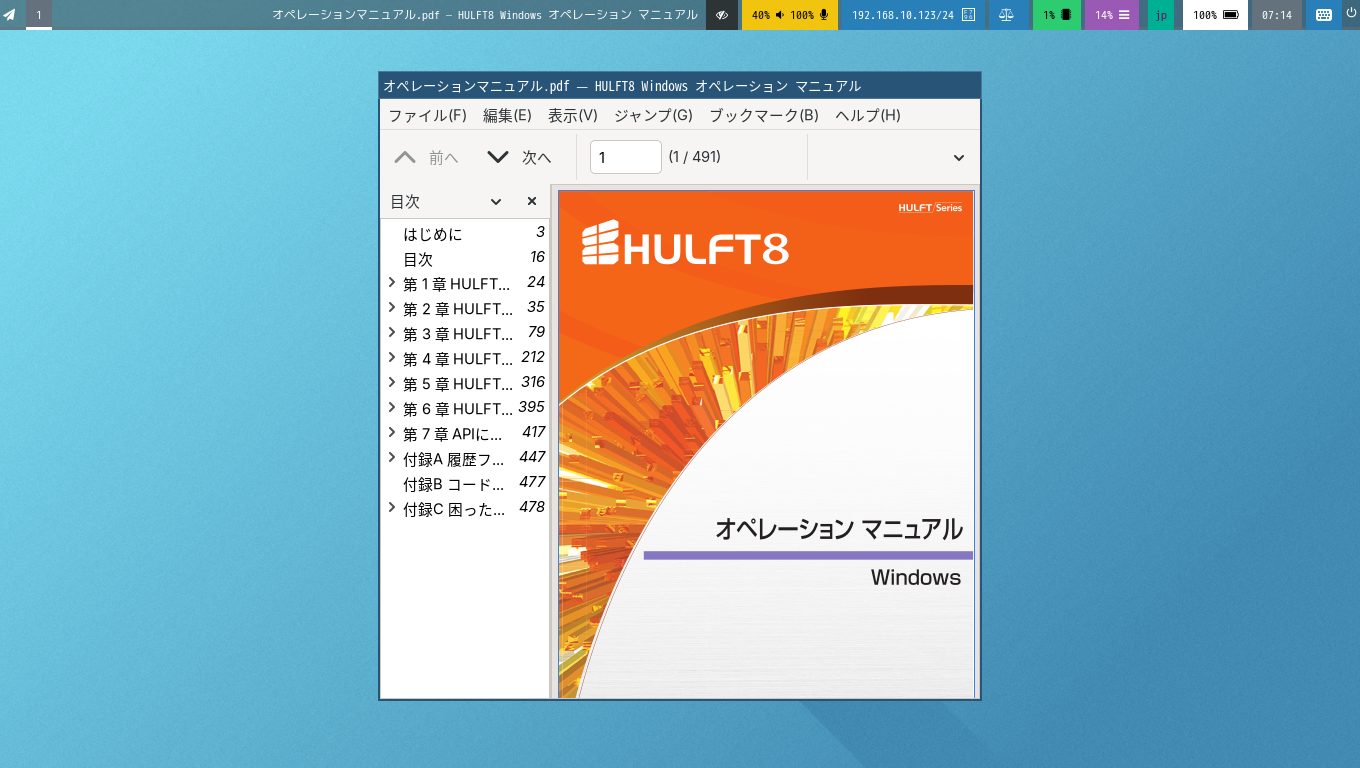The image size is (1360, 768).
Task: Go to the next page with 次へ
Action: click(519, 157)
